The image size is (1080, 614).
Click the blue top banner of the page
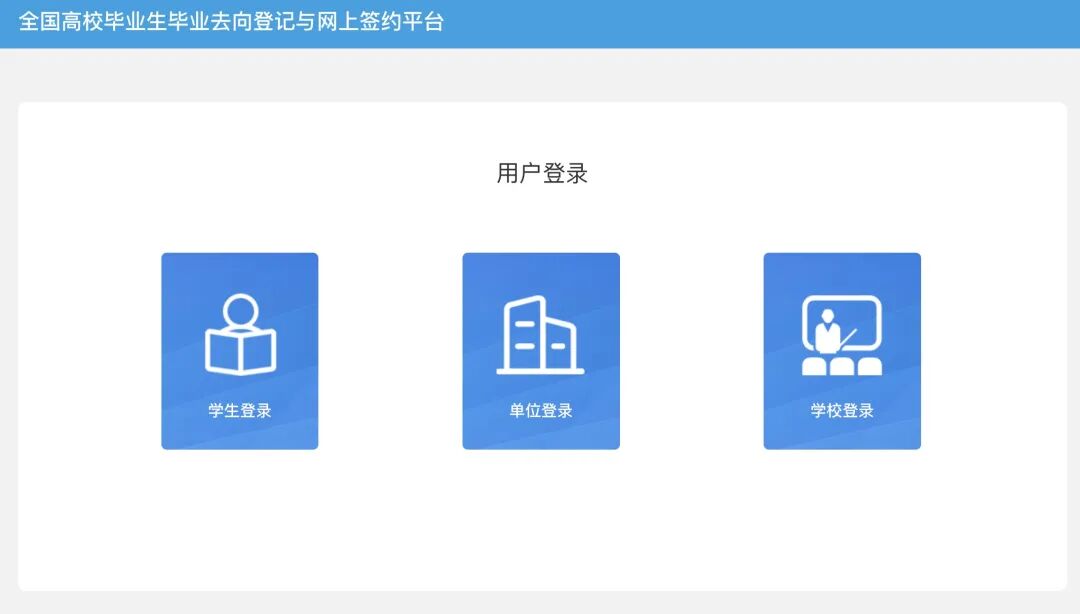pos(540,19)
